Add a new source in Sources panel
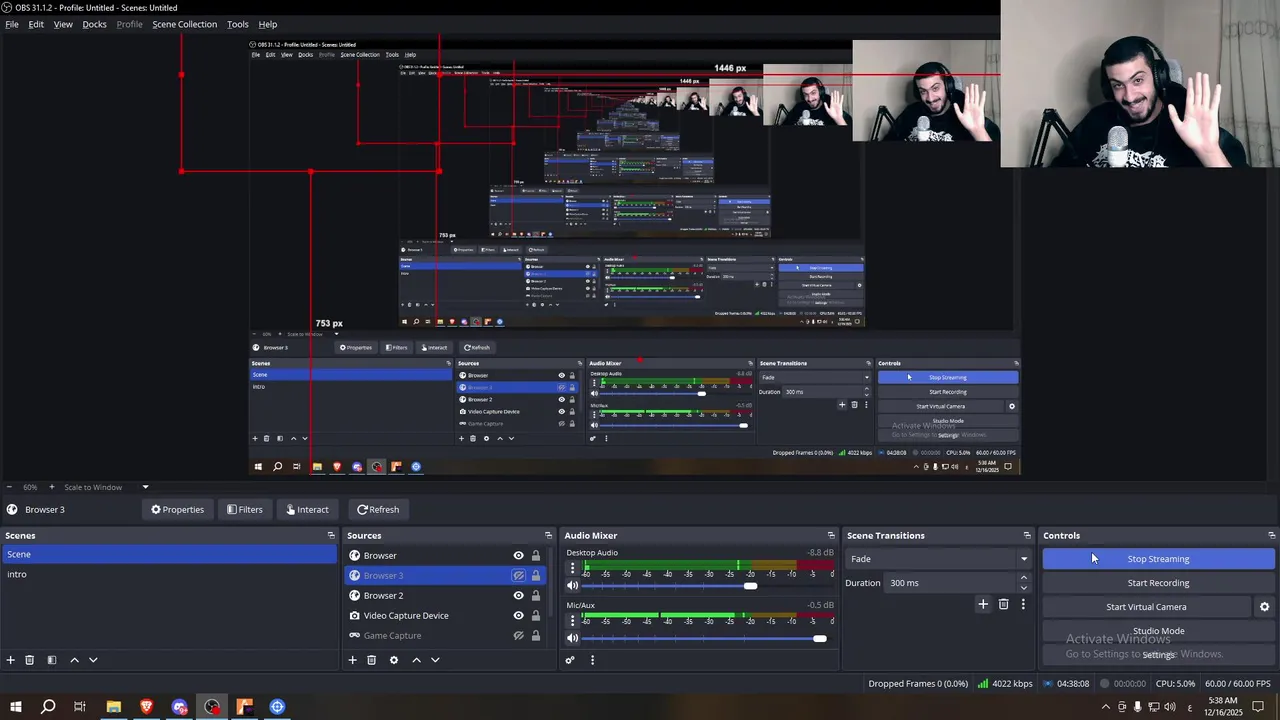This screenshot has width=1280, height=720. [352, 660]
